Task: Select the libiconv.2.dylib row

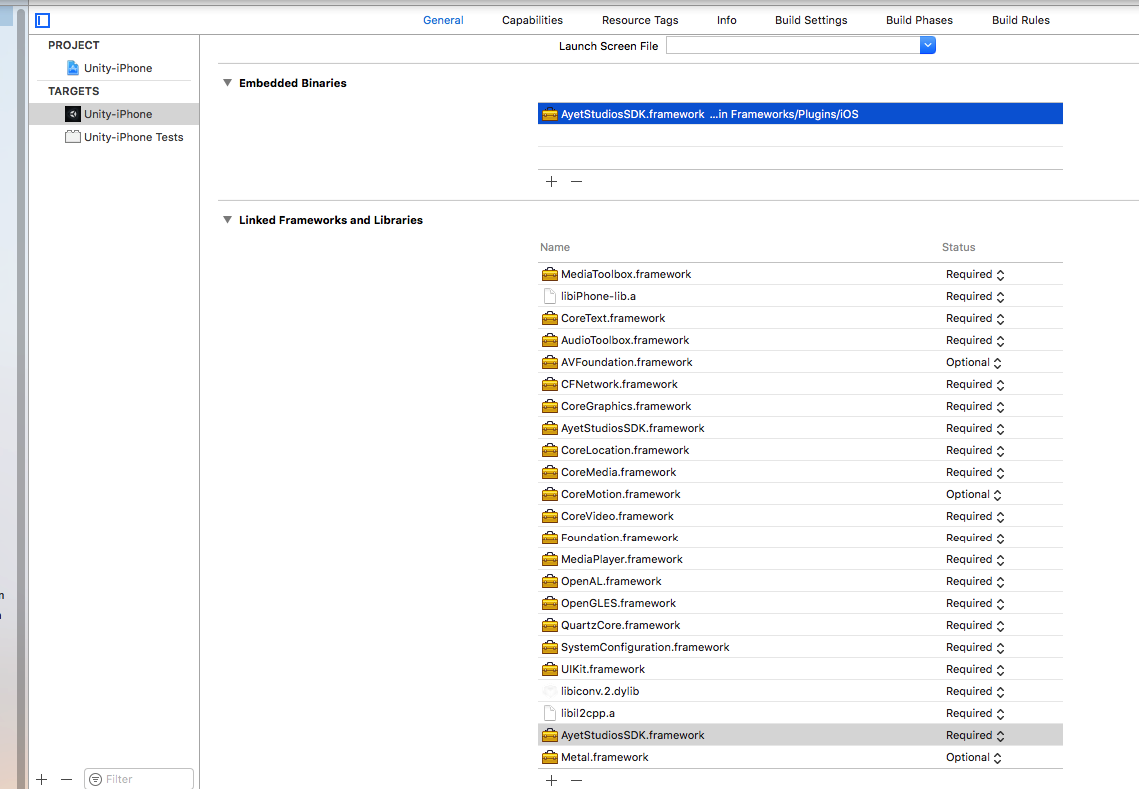Action: click(800, 692)
